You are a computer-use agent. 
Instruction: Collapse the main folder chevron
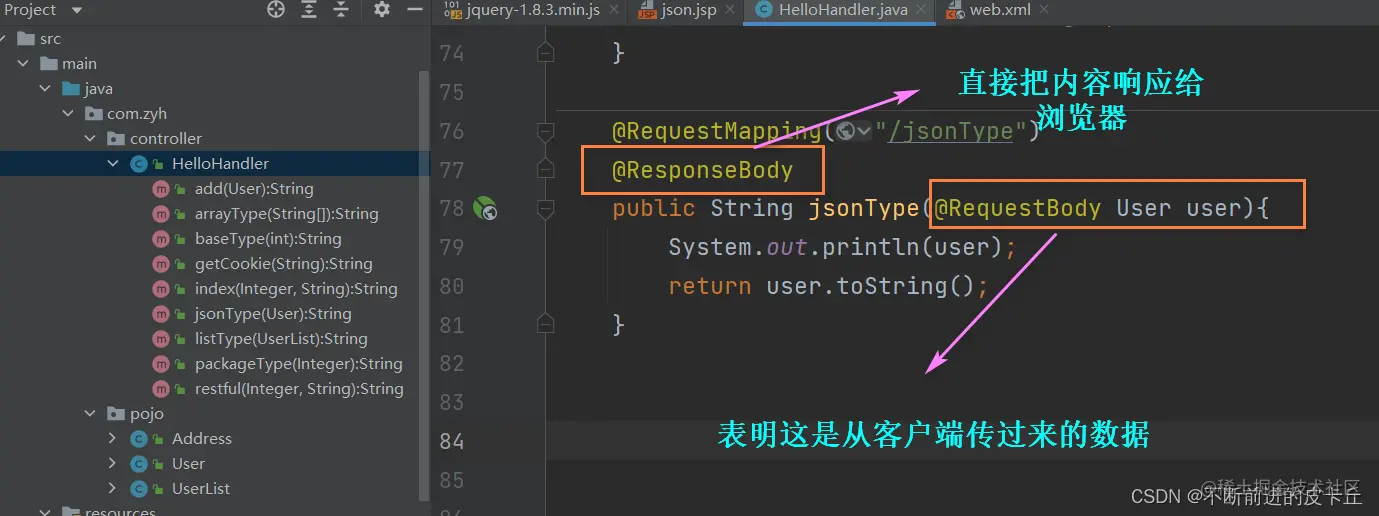point(23,63)
